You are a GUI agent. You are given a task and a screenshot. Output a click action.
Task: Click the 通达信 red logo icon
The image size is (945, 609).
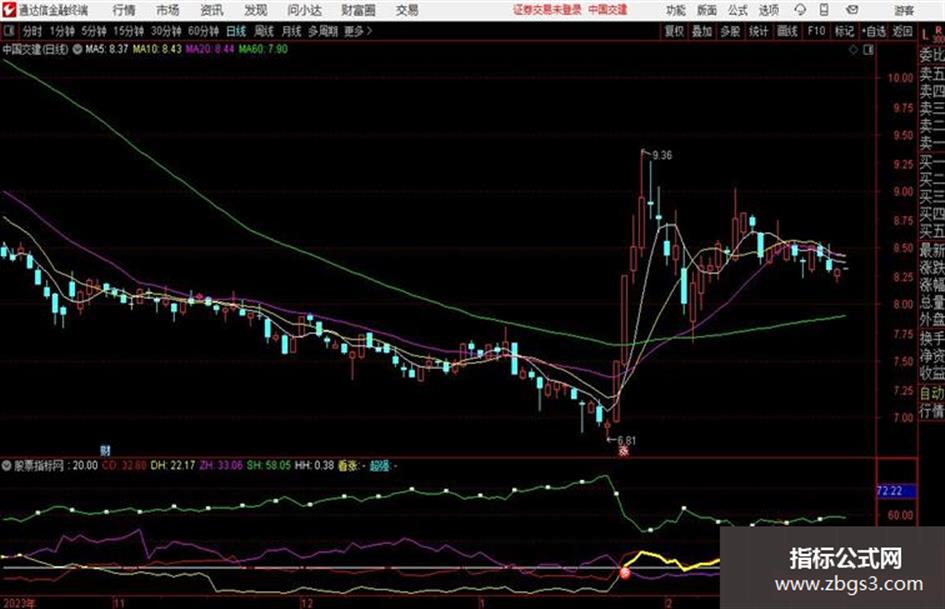pyautogui.click(x=8, y=10)
